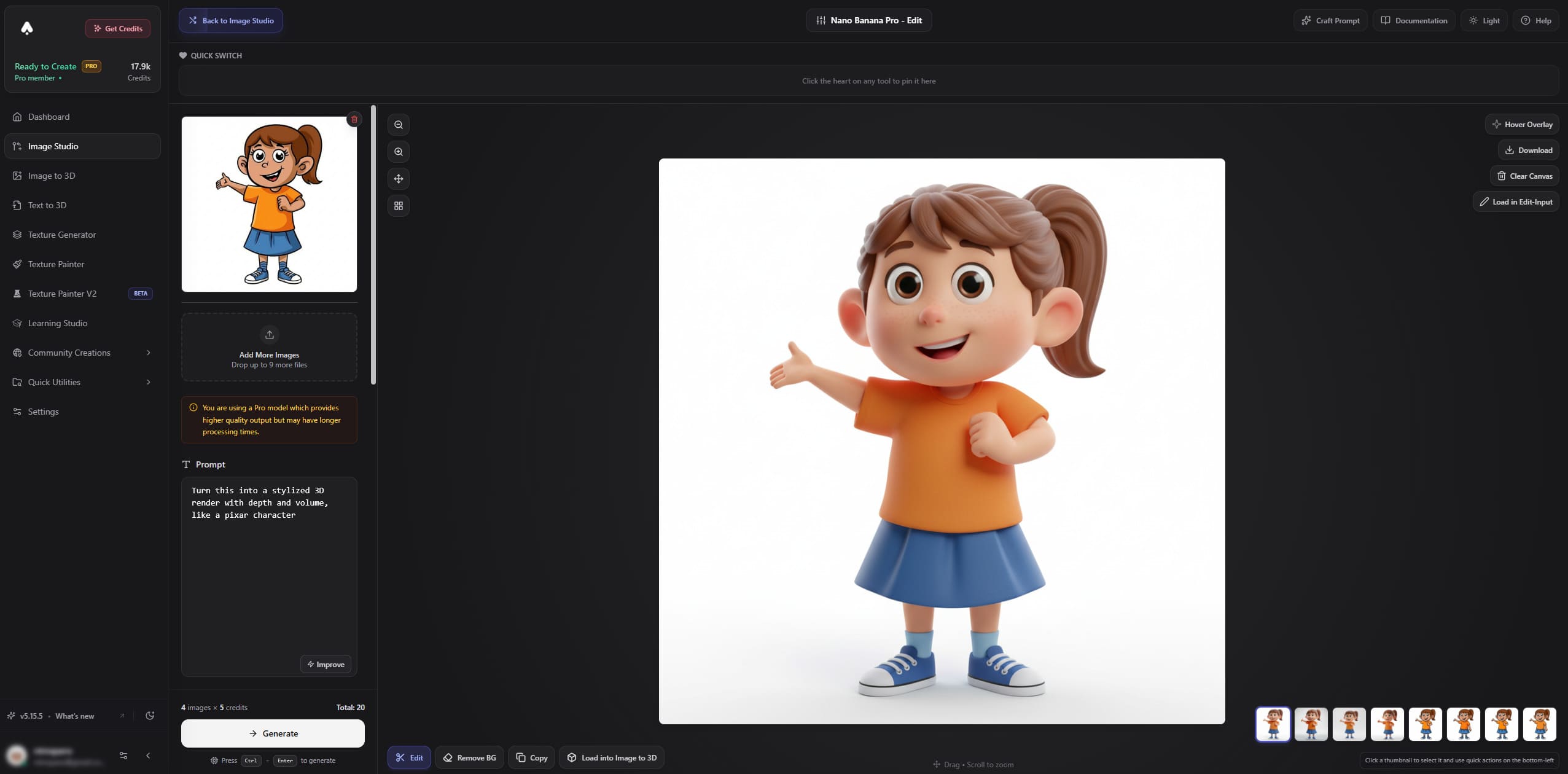This screenshot has height=774, width=1568.
Task: Collapse the sidebar with left chevron
Action: (148, 756)
